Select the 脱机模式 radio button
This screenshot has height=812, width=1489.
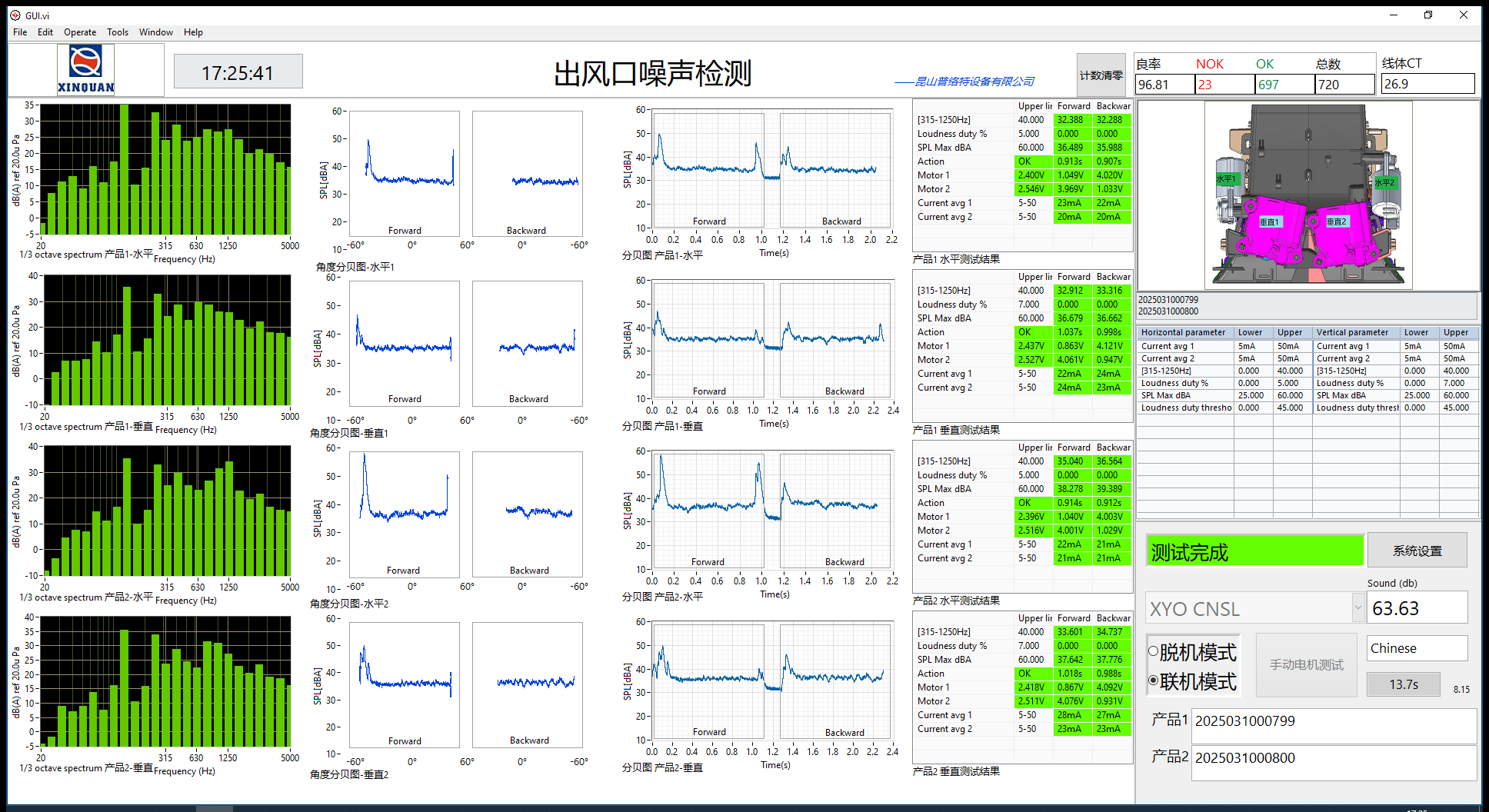tap(1154, 652)
